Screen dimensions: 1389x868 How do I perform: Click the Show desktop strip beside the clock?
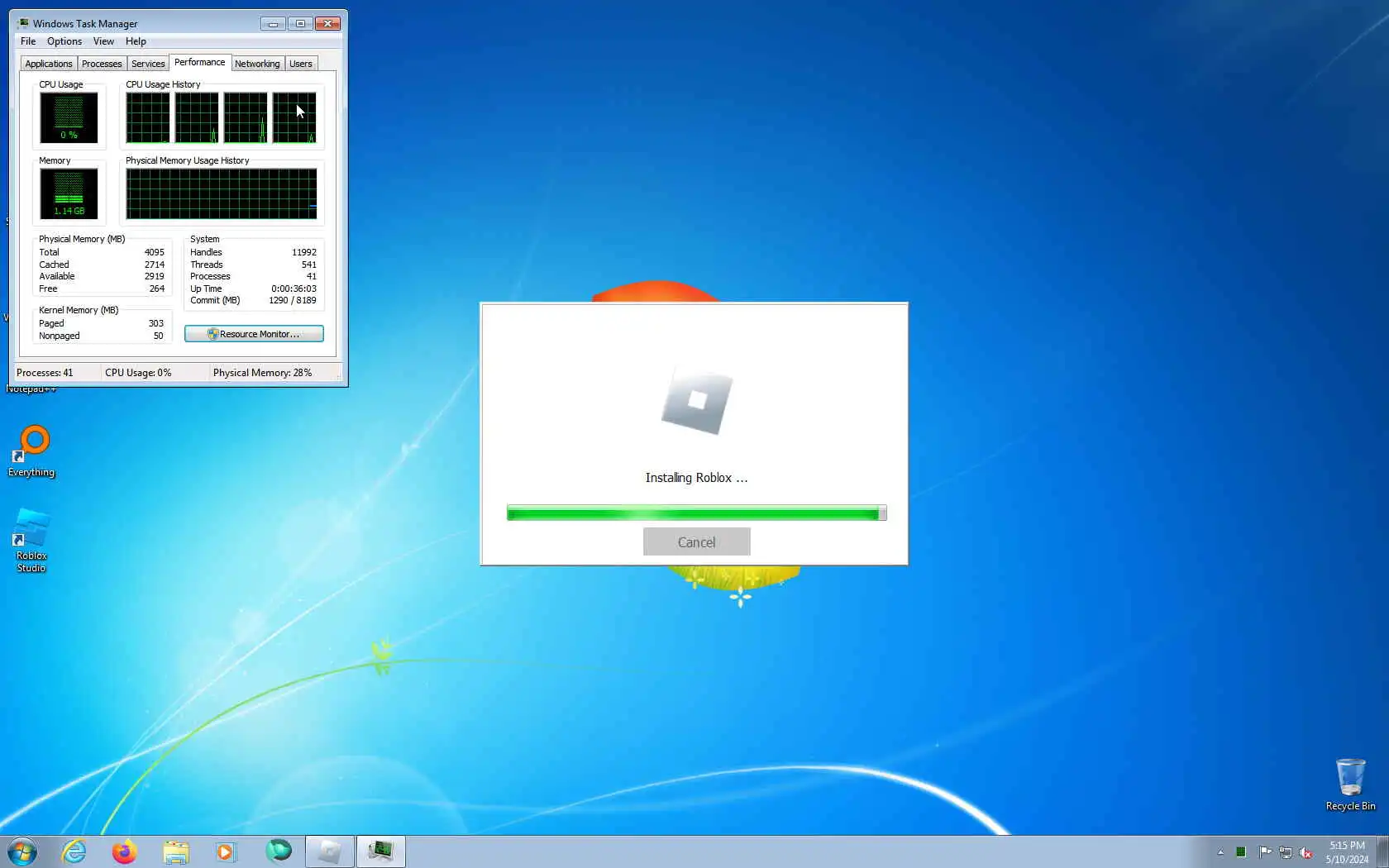pyautogui.click(x=1382, y=851)
